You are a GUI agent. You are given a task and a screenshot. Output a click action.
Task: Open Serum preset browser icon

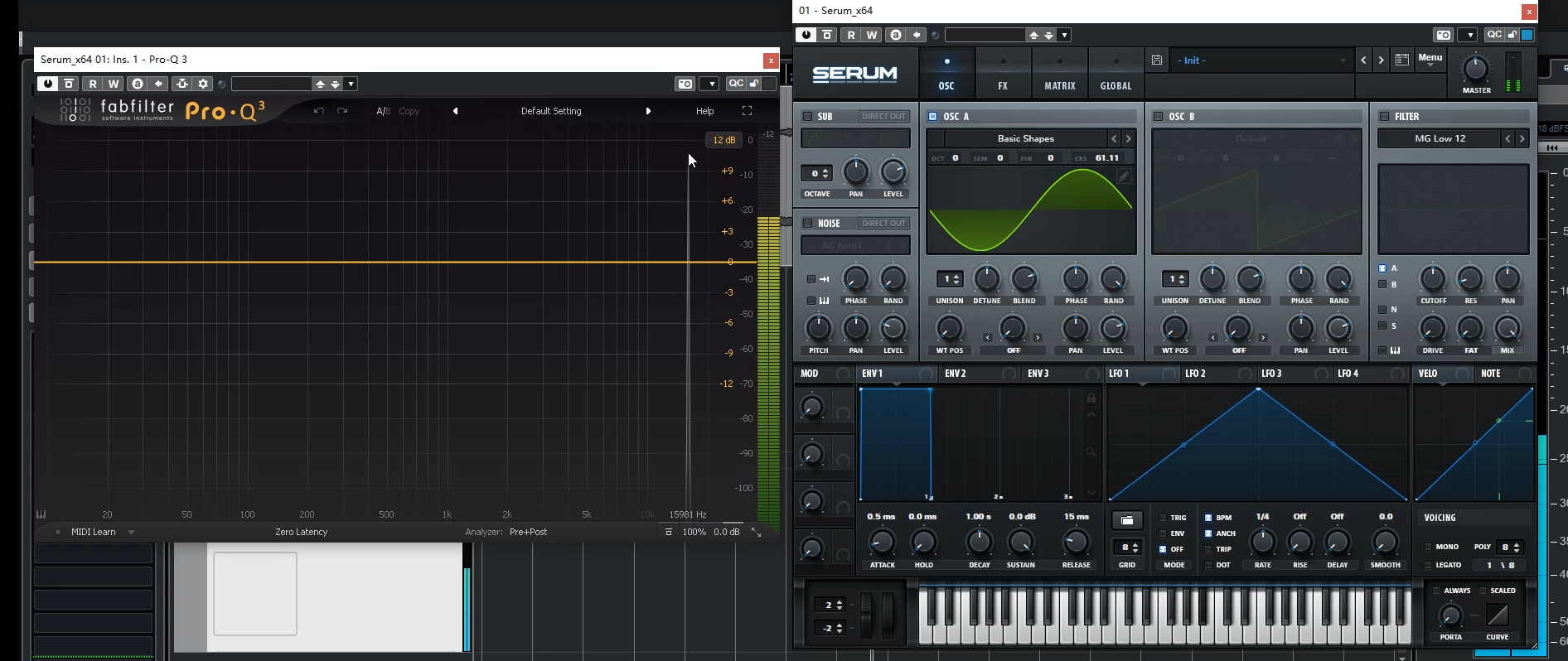(1402, 60)
